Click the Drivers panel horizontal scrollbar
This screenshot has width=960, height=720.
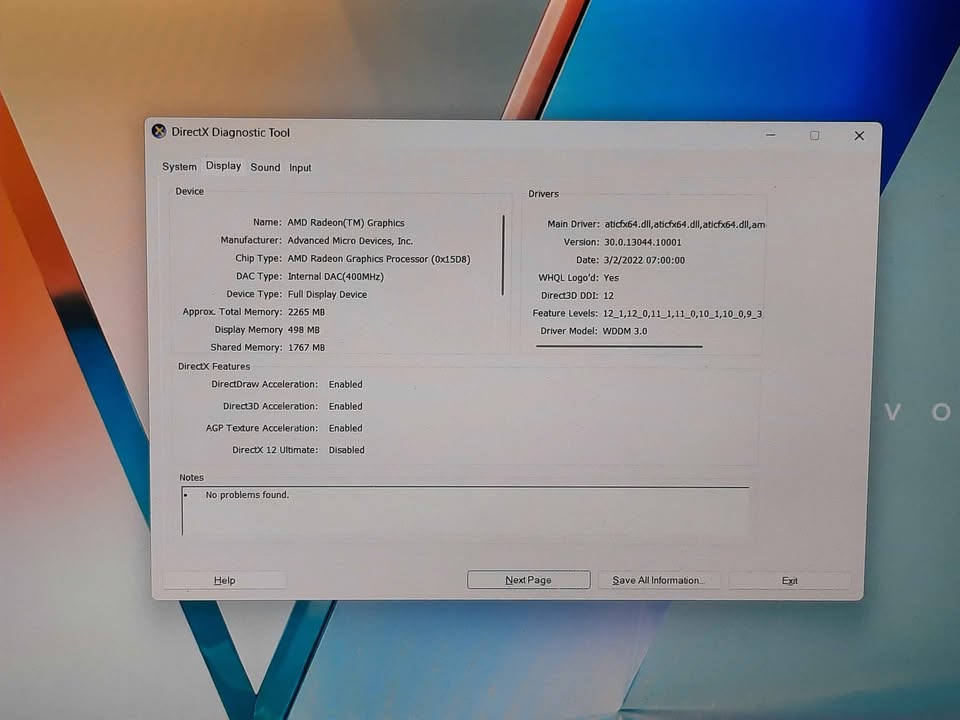[619, 347]
